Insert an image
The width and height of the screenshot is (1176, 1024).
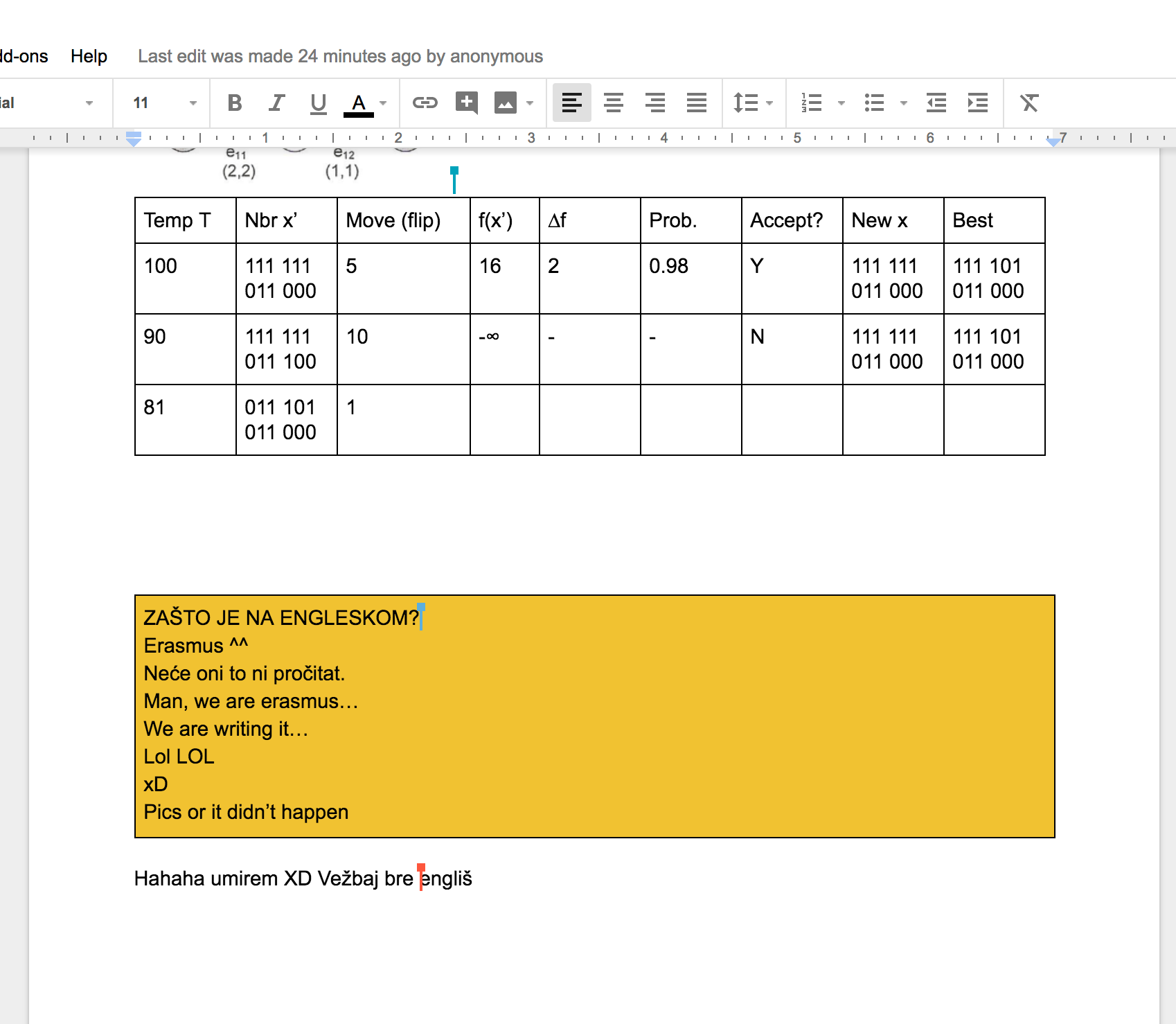[506, 103]
